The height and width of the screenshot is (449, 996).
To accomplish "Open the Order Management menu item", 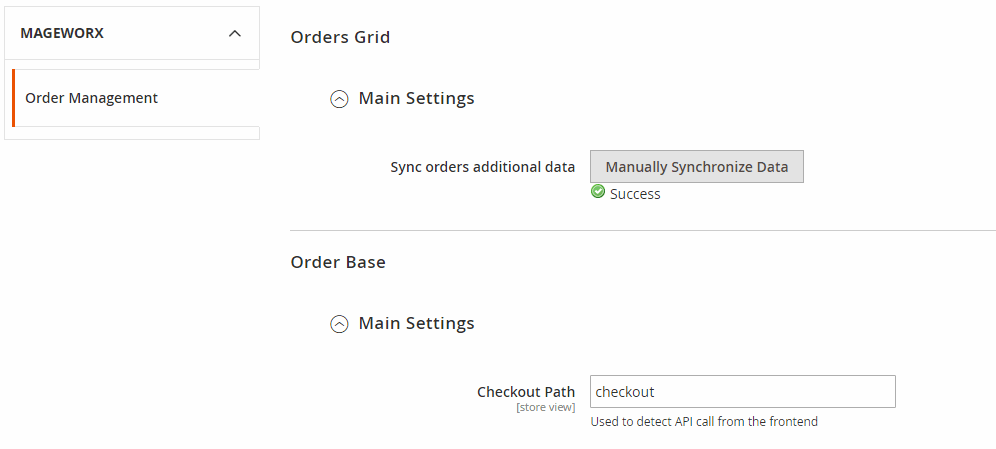I will [91, 98].
